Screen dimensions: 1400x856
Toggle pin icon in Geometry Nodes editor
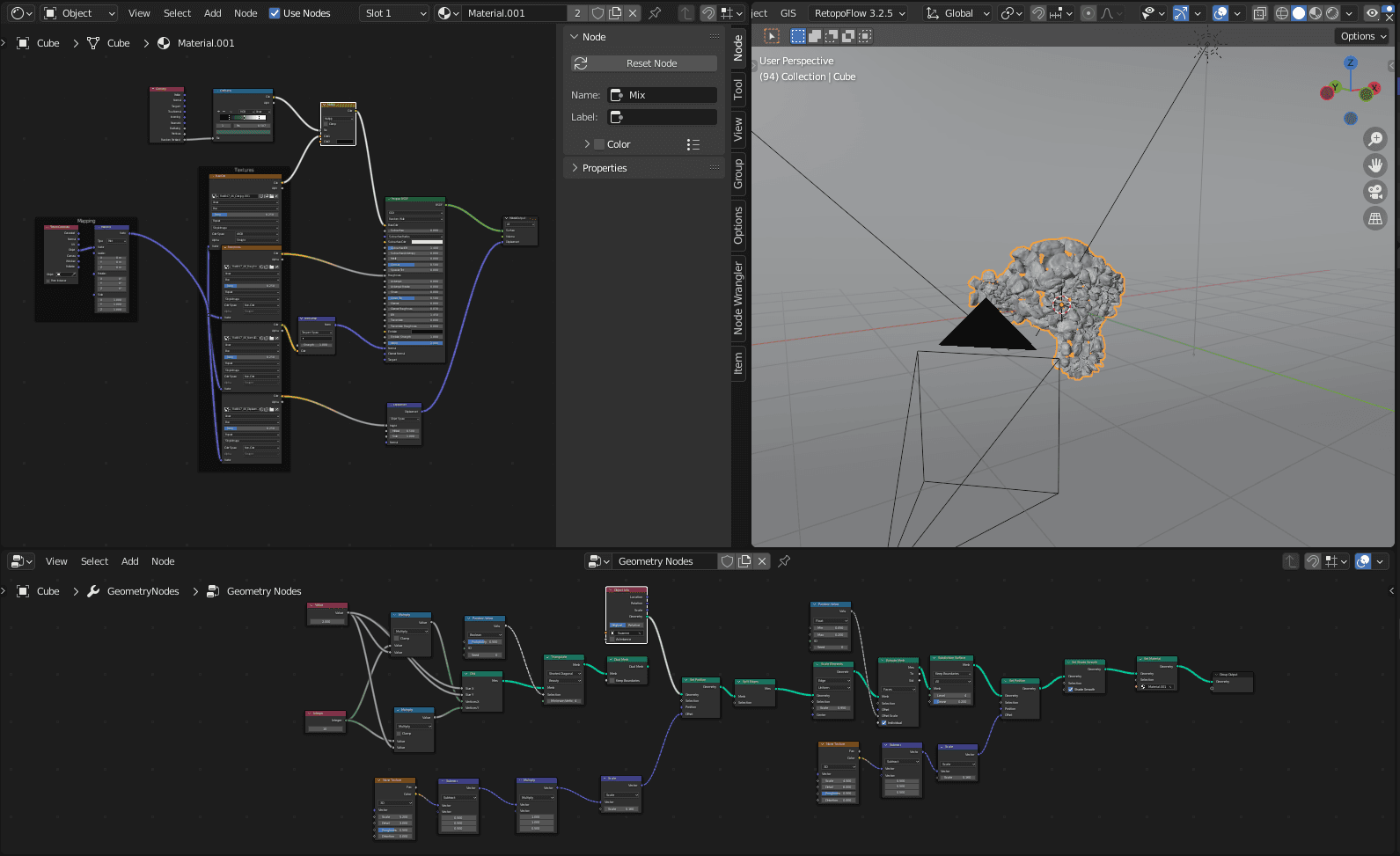[x=784, y=561]
